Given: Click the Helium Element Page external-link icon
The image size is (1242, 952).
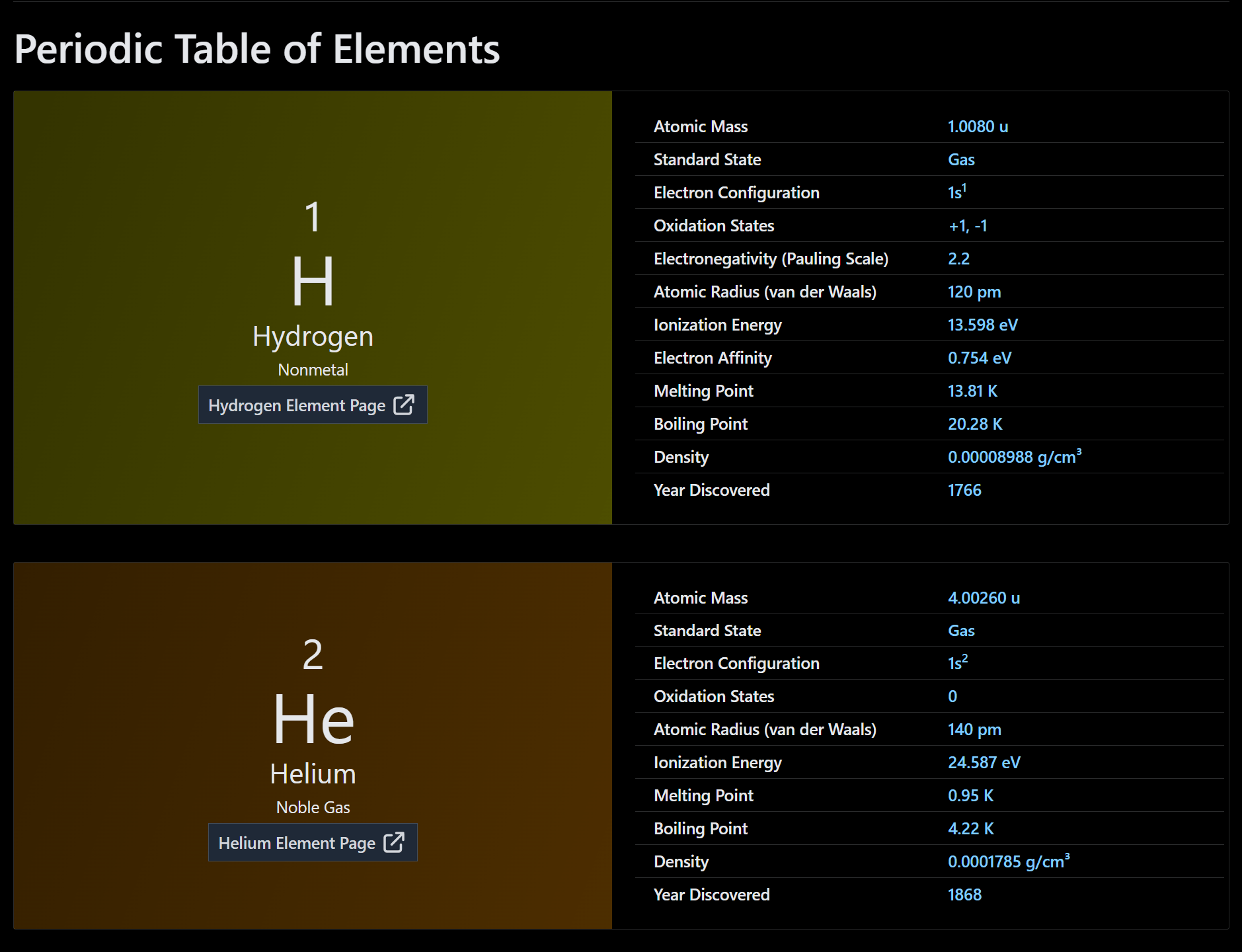Looking at the screenshot, I should click(394, 842).
